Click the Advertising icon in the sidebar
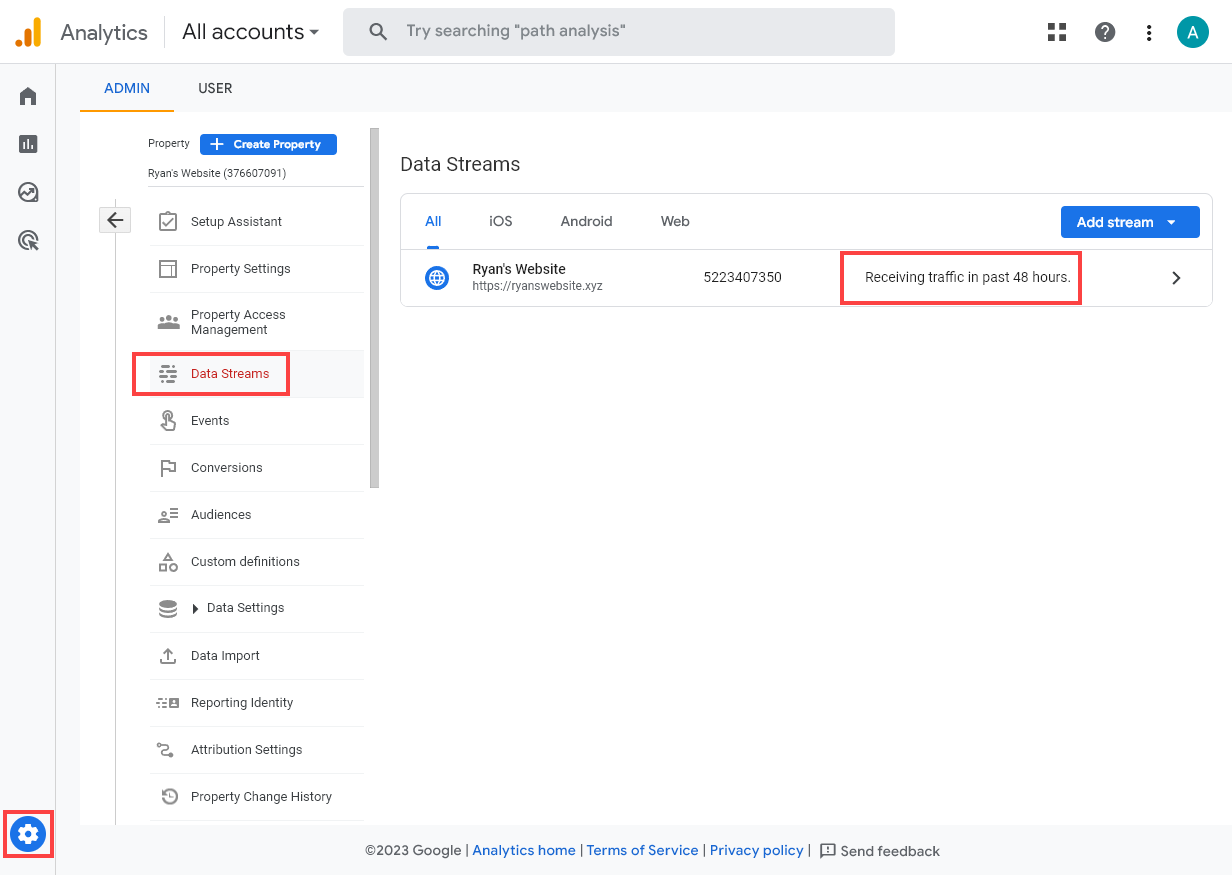This screenshot has height=875, width=1232. click(27, 240)
